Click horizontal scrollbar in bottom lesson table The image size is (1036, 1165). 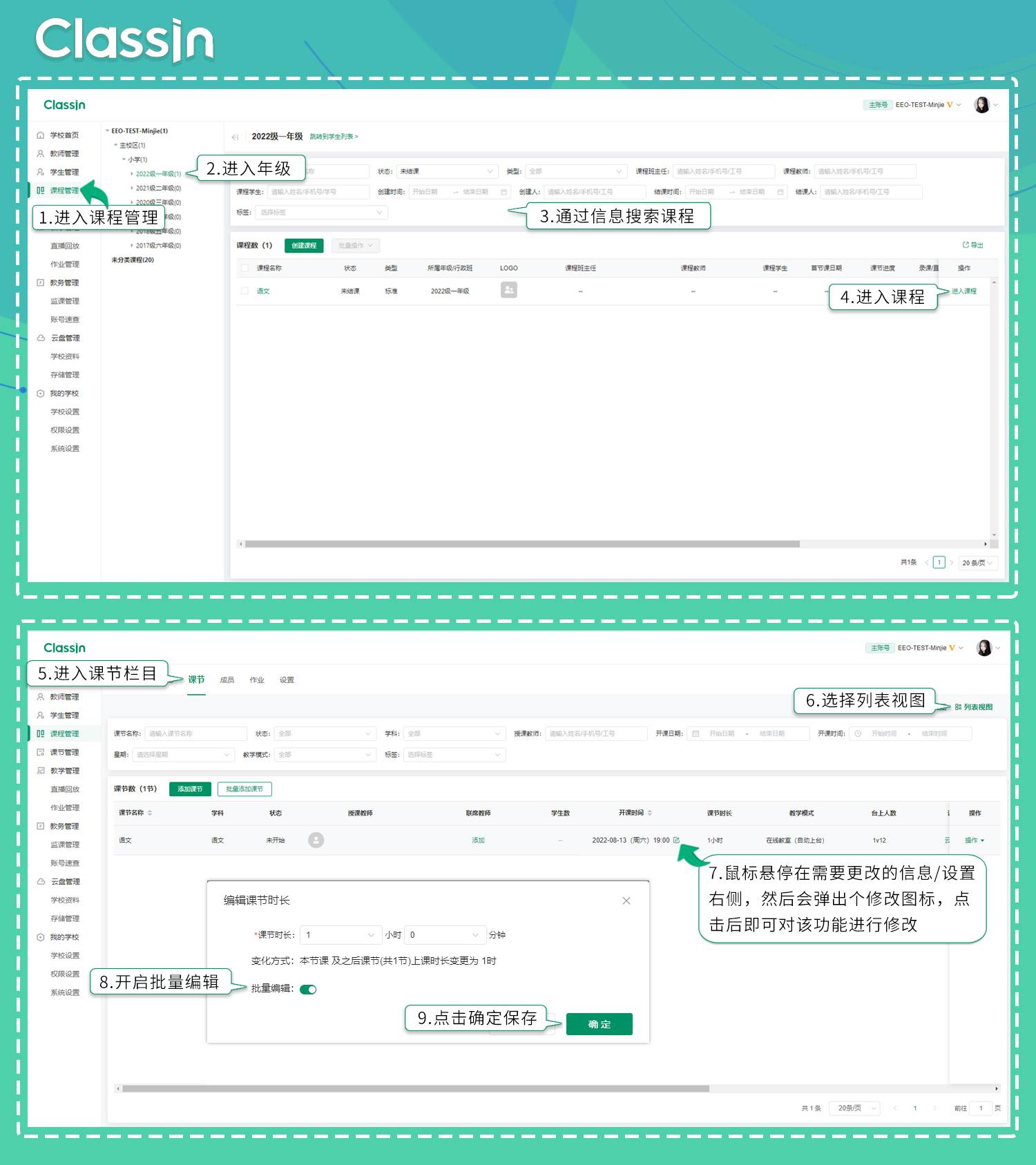pos(416,1089)
